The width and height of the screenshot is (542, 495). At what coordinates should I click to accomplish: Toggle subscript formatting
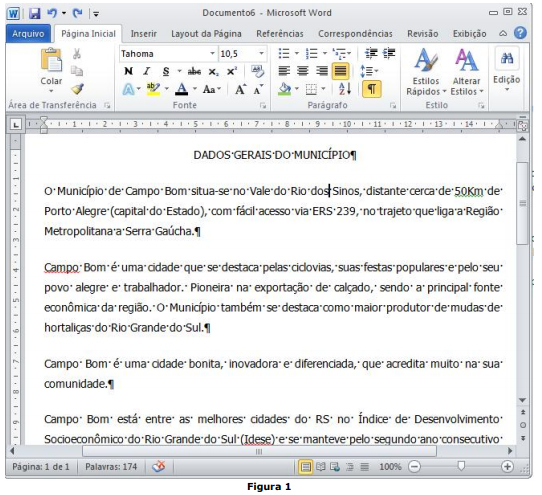tap(213, 72)
